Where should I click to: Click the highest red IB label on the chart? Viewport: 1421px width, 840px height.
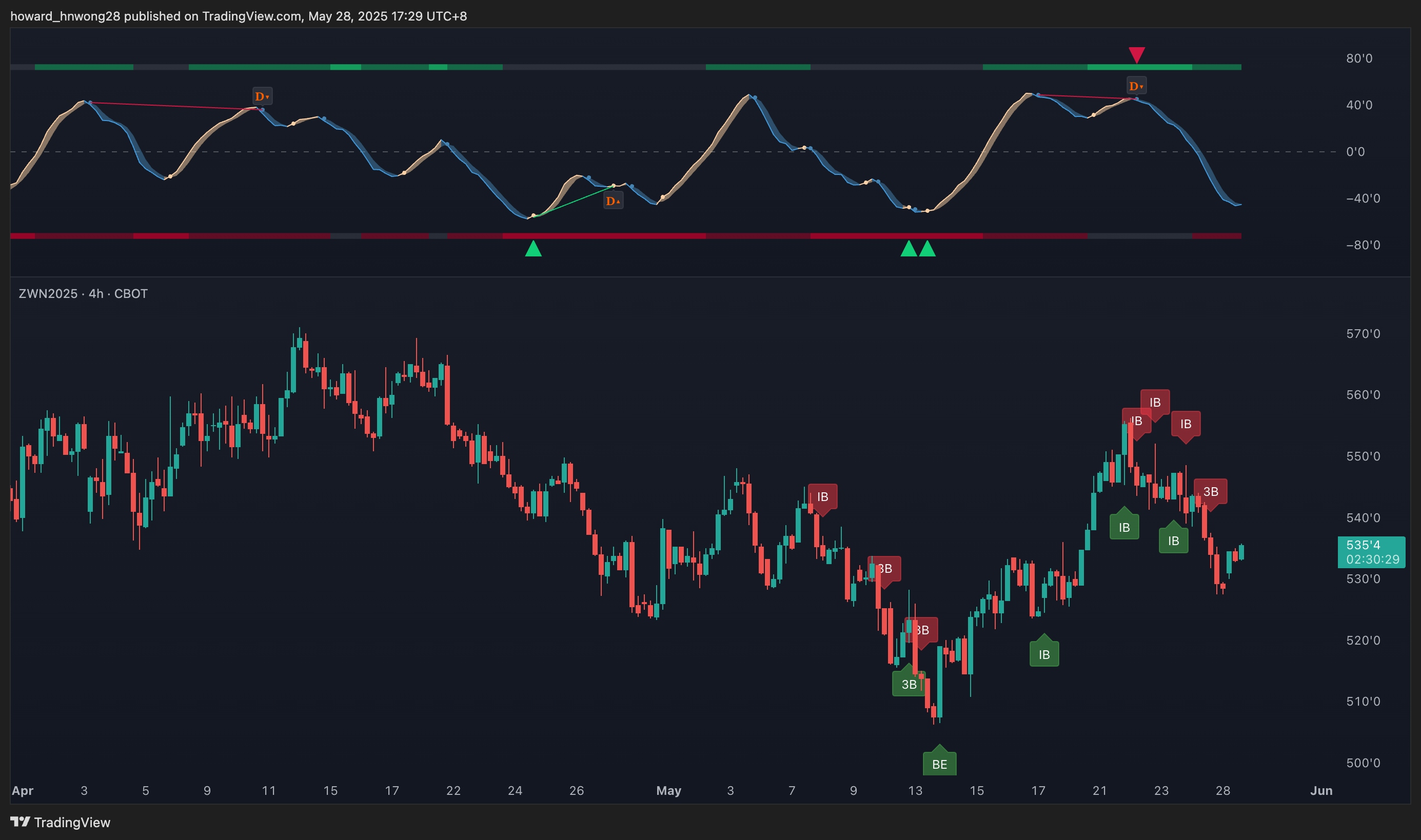[1154, 402]
